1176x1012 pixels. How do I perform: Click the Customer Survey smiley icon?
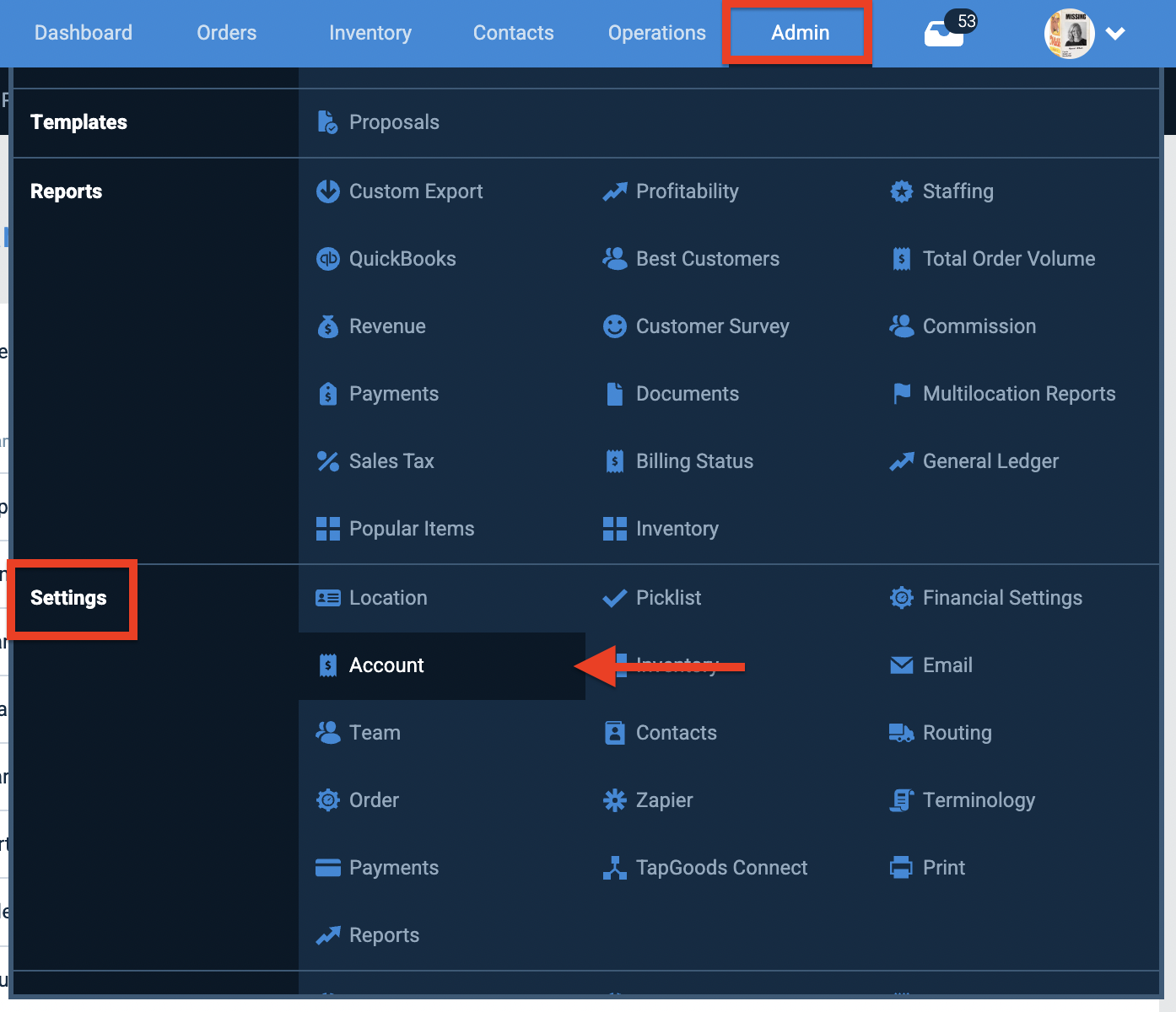614,326
